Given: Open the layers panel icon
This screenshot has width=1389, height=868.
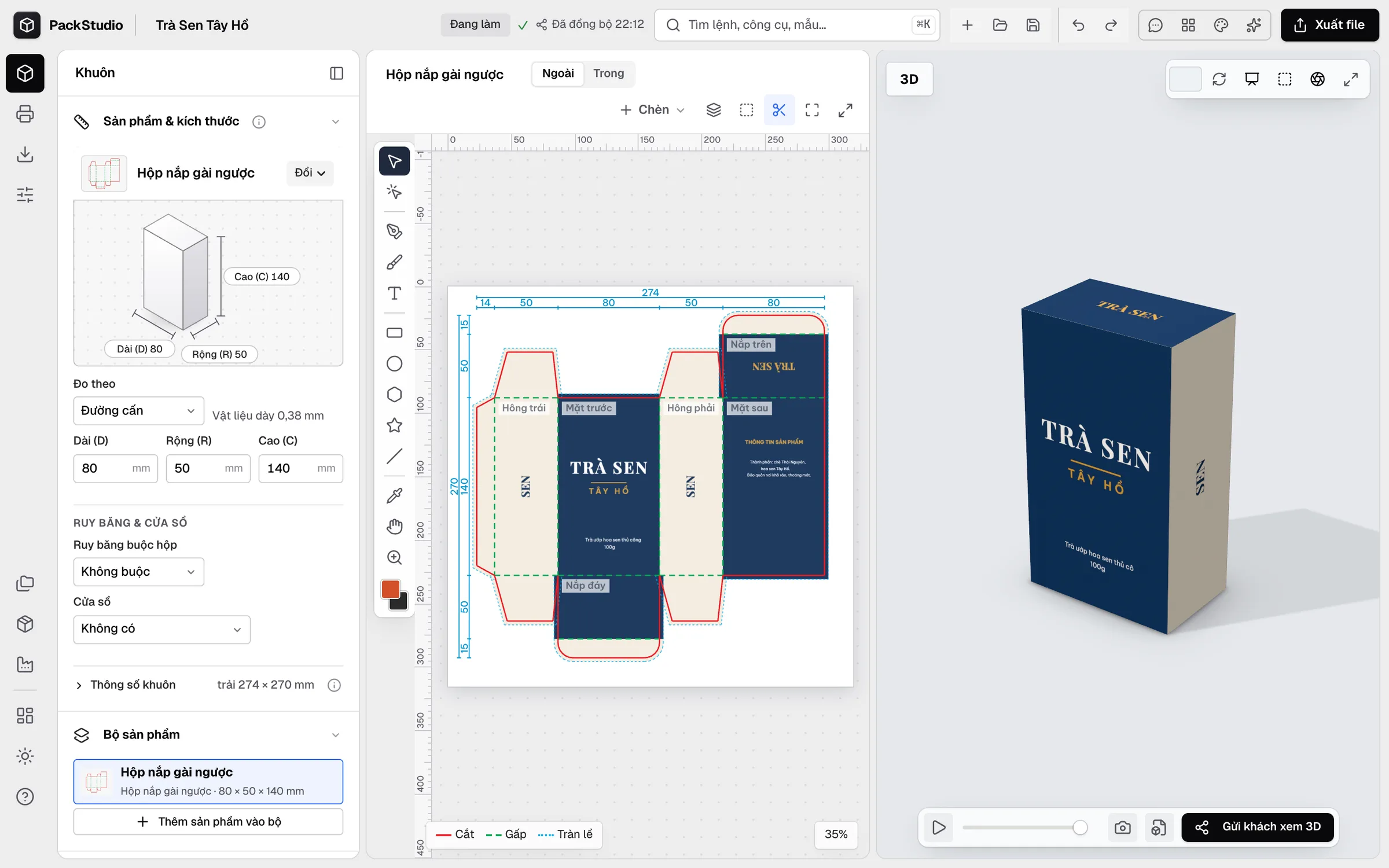Looking at the screenshot, I should 714,110.
